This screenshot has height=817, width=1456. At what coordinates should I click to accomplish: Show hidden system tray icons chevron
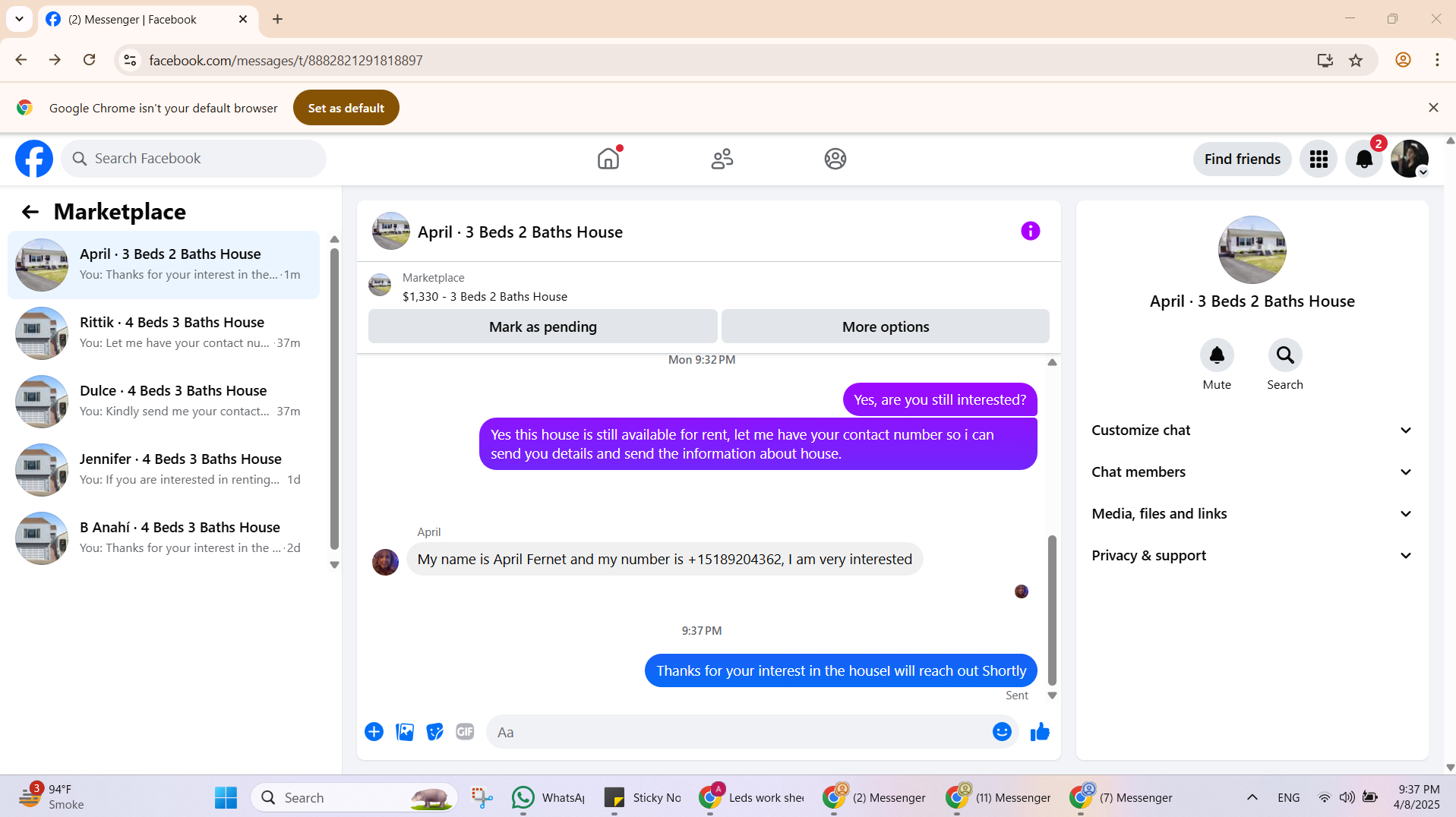tap(1252, 797)
